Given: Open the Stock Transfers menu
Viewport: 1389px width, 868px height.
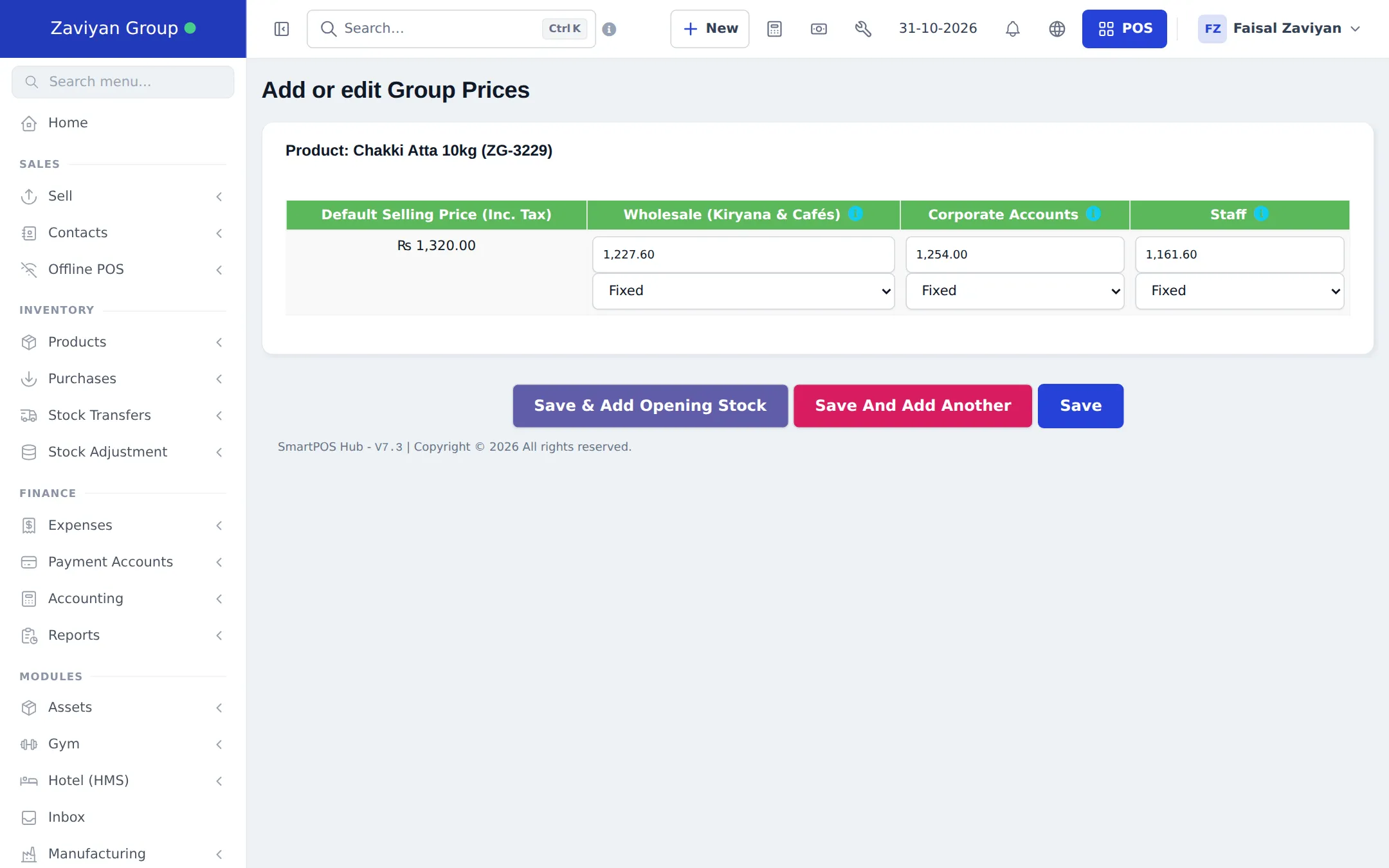Looking at the screenshot, I should (x=123, y=415).
